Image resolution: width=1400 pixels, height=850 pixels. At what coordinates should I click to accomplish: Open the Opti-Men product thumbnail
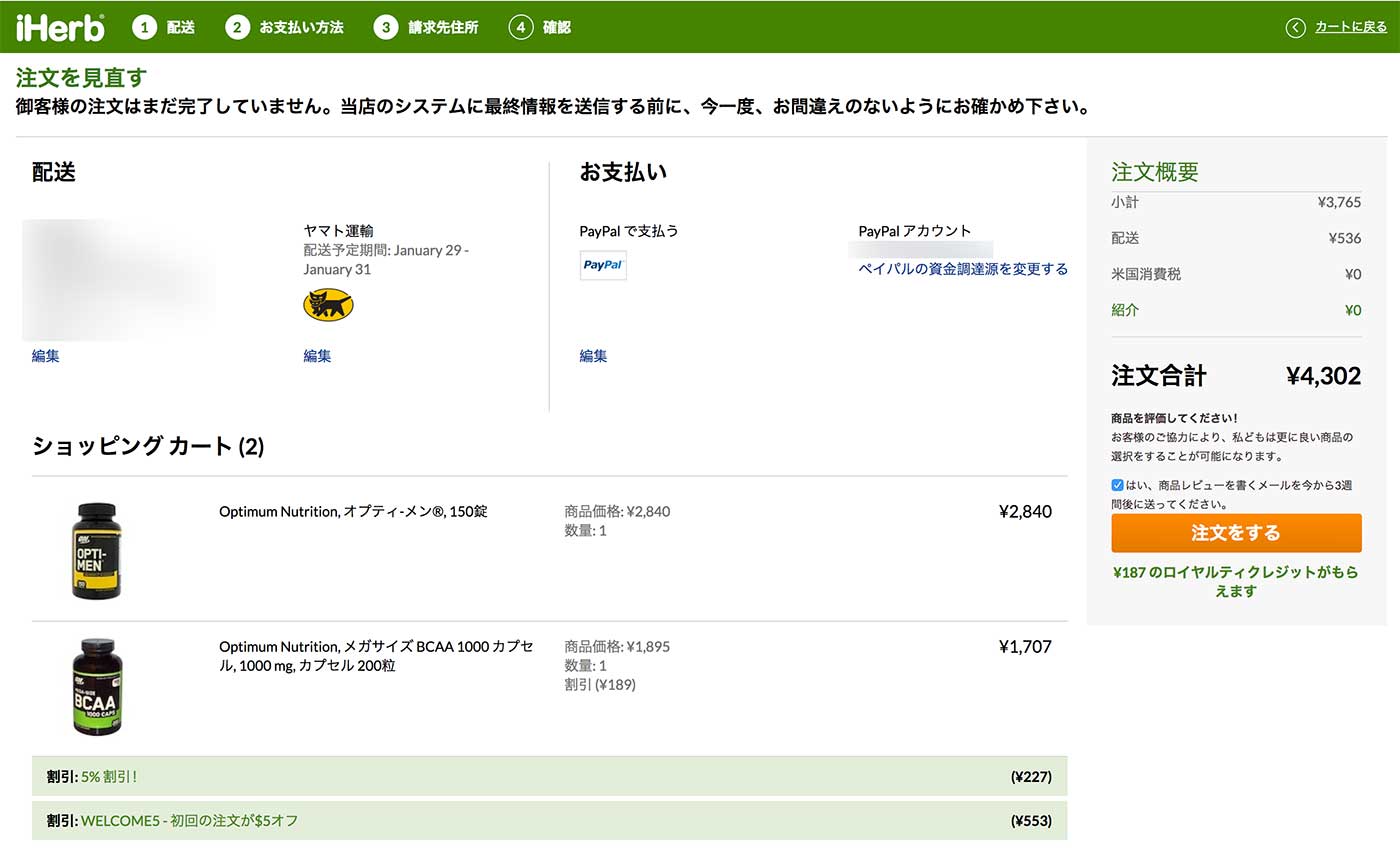coord(96,551)
